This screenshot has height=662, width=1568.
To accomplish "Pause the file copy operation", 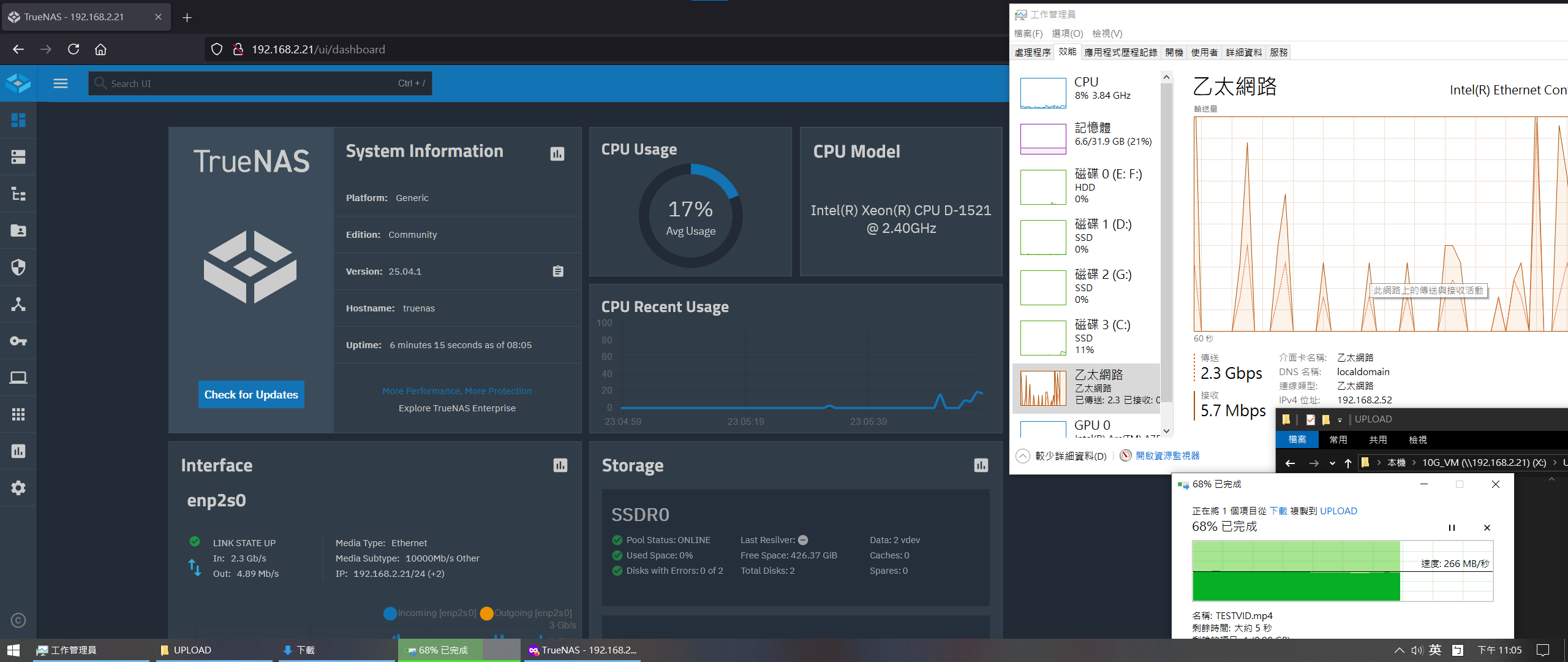I will click(1452, 527).
